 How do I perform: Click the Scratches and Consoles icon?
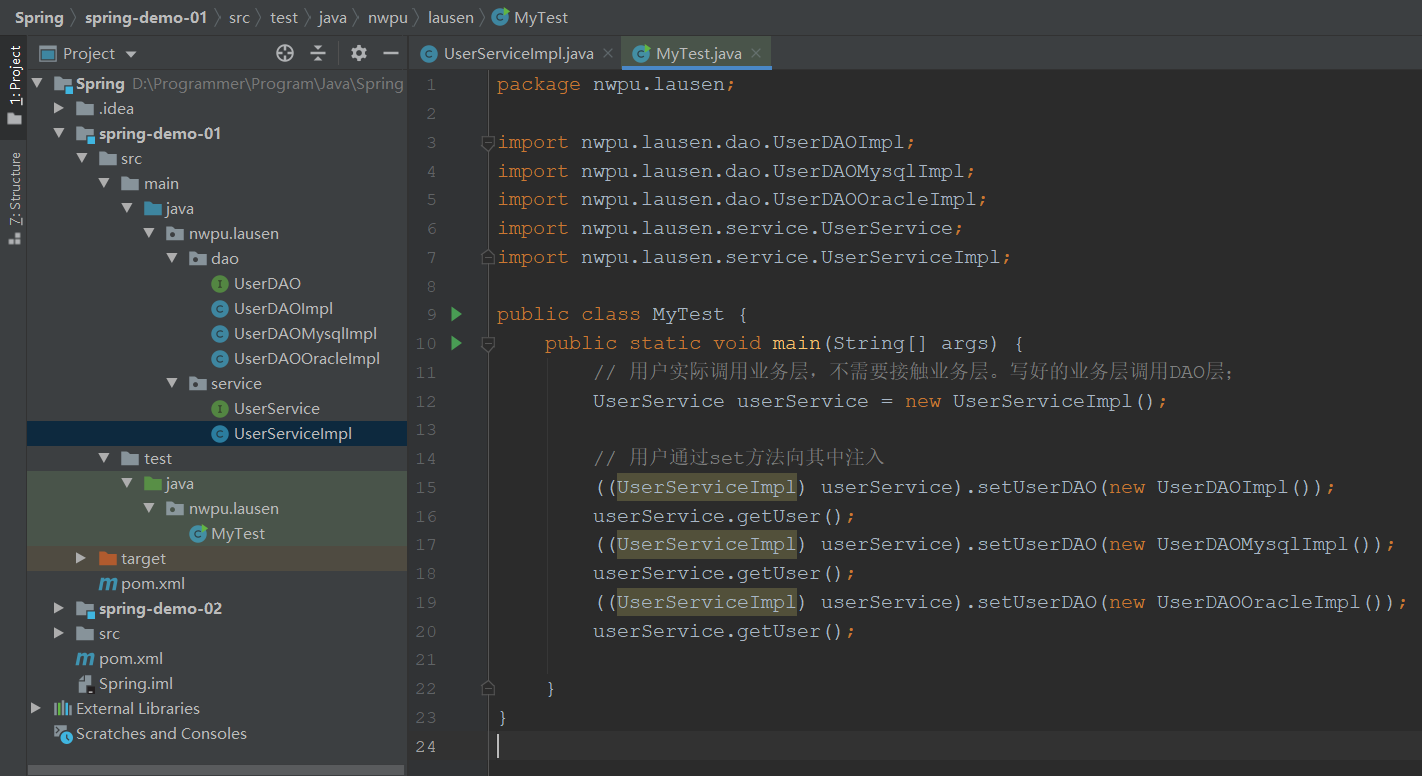(x=63, y=734)
